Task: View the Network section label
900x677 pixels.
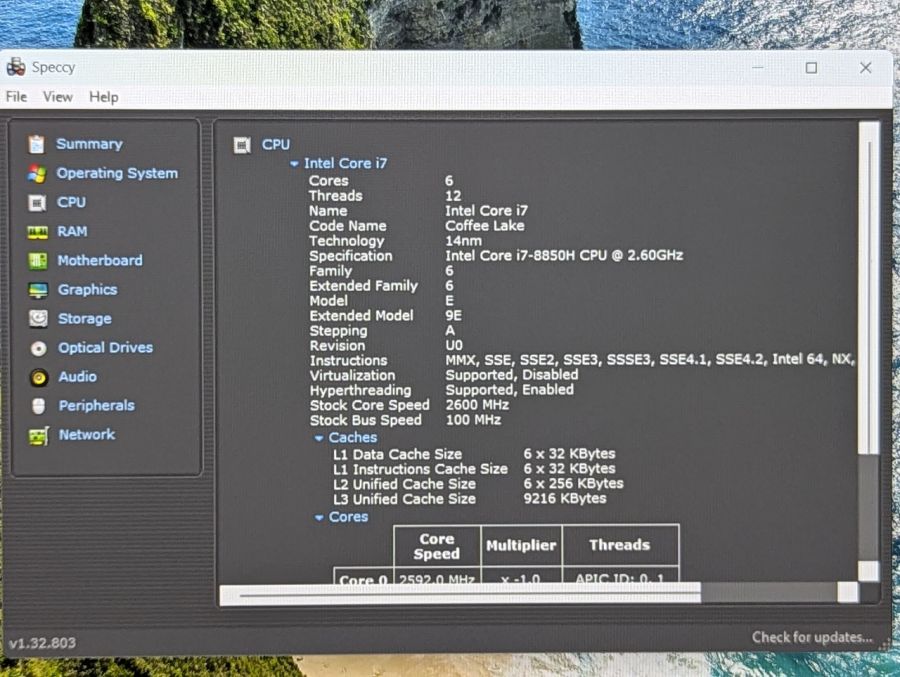Action: pos(87,434)
